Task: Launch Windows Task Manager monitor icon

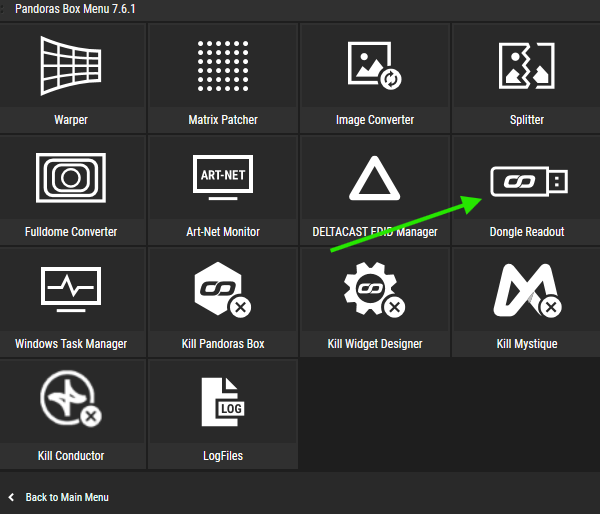Action: click(x=71, y=289)
